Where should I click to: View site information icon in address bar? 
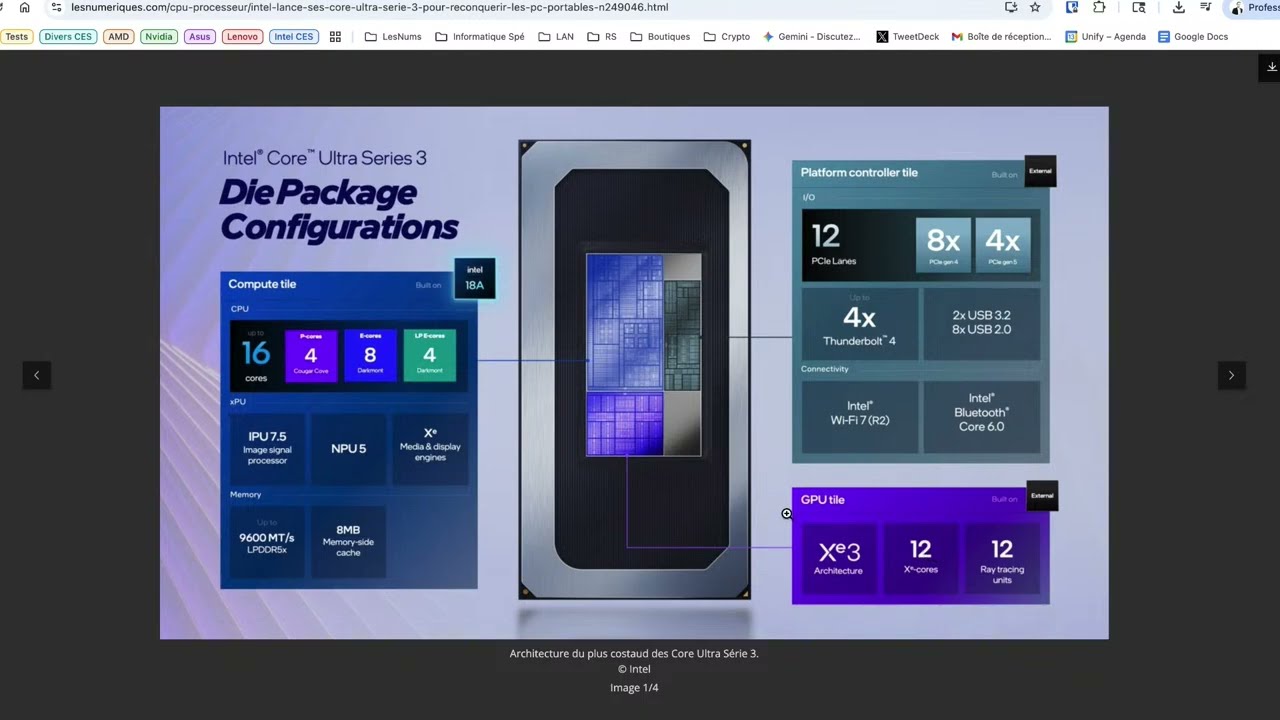(56, 7)
